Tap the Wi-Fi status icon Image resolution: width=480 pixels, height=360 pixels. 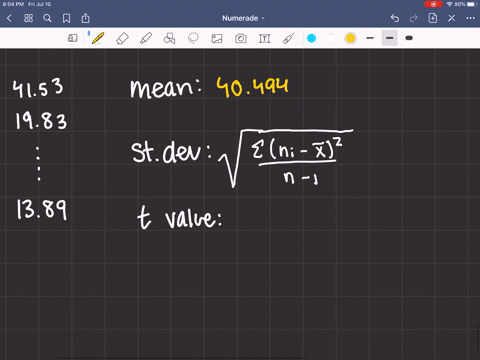pos(450,4)
